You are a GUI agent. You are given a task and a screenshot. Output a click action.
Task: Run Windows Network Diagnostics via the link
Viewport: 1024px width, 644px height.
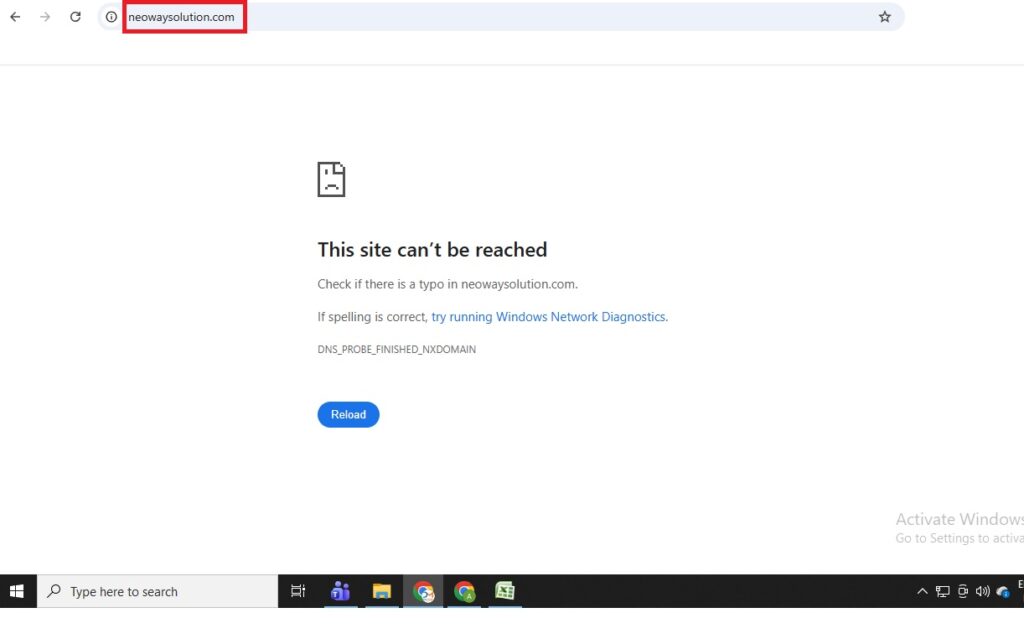click(548, 316)
